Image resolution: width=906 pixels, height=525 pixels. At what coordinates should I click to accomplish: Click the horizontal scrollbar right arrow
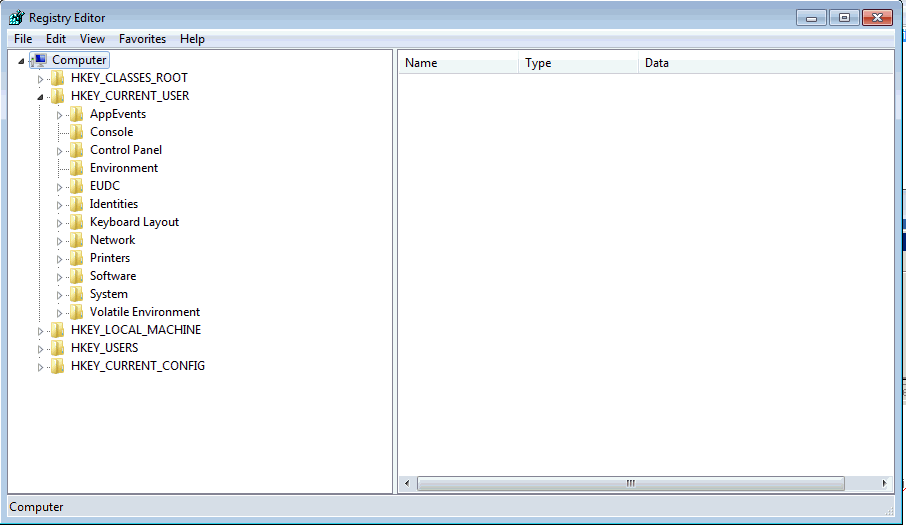(x=884, y=483)
